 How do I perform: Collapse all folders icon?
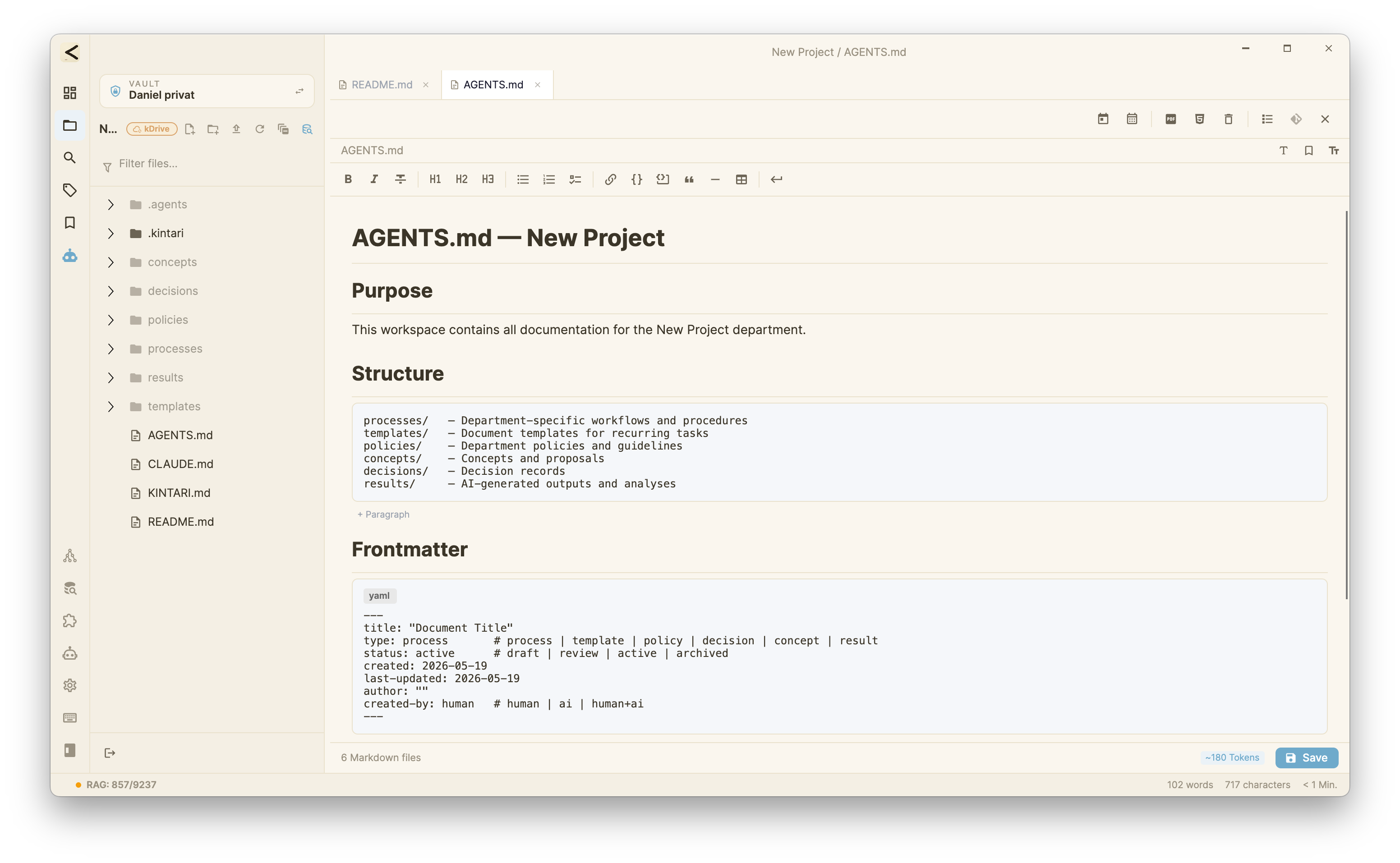click(283, 129)
